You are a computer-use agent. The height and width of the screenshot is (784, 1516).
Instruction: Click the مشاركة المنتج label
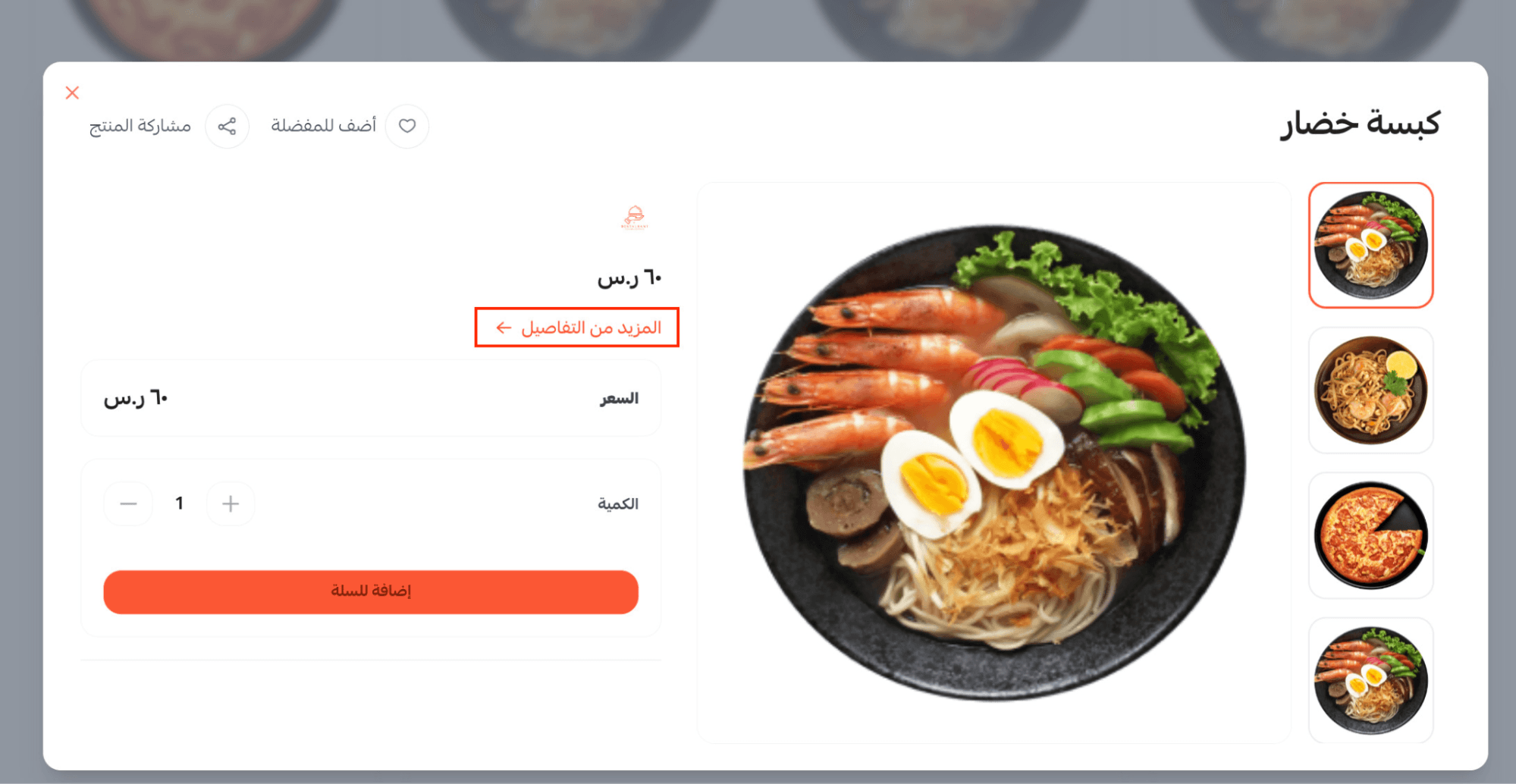(x=140, y=126)
